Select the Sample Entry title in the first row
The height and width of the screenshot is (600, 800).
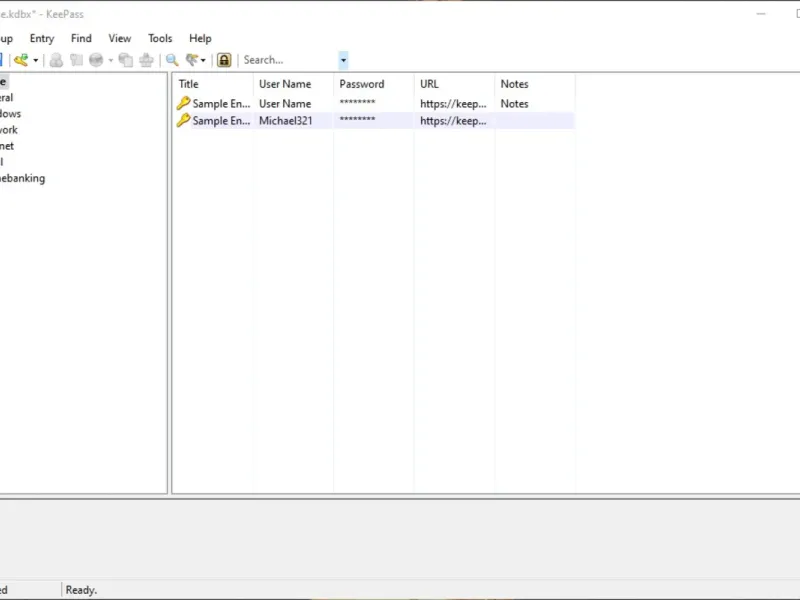click(x=221, y=104)
